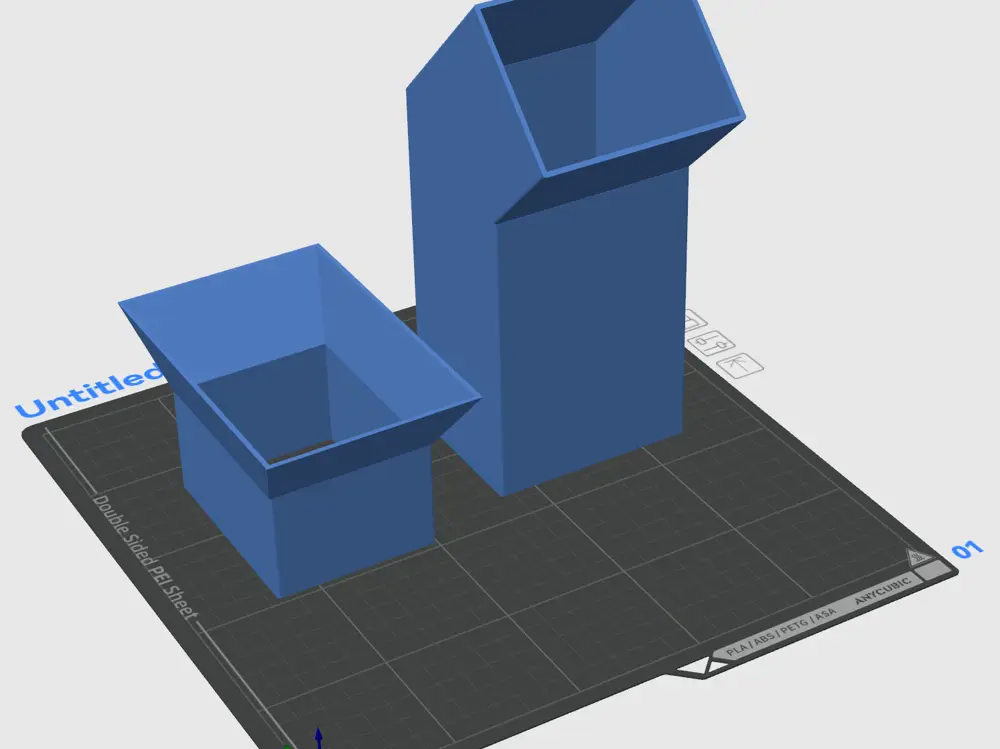Select the tall blue box model
This screenshot has width=1000, height=749.
[x=575, y=248]
